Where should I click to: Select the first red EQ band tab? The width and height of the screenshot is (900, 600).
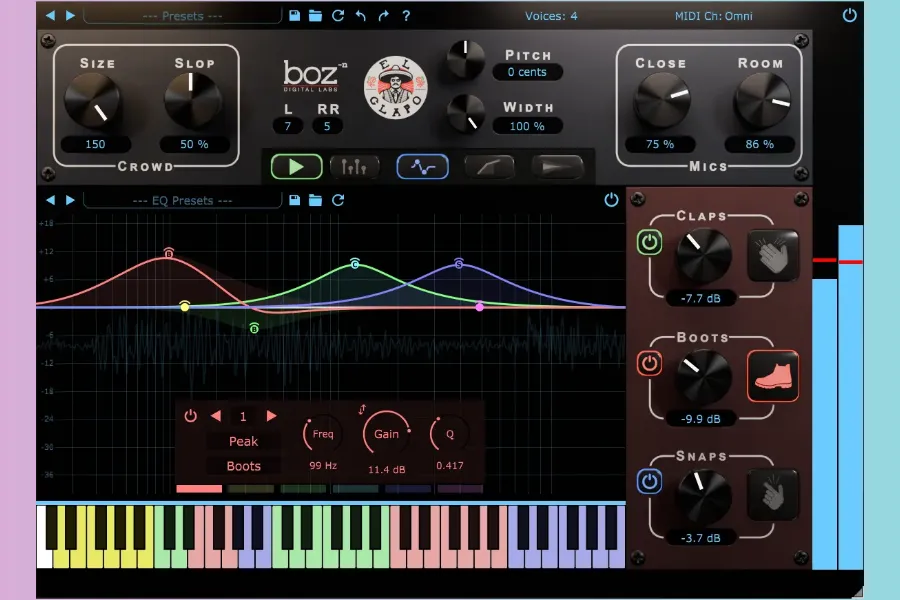click(198, 489)
